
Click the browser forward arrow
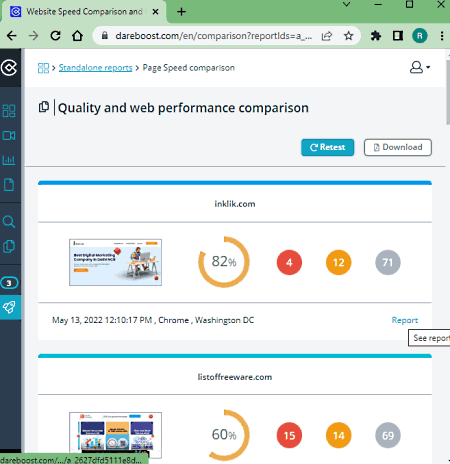pos(33,36)
